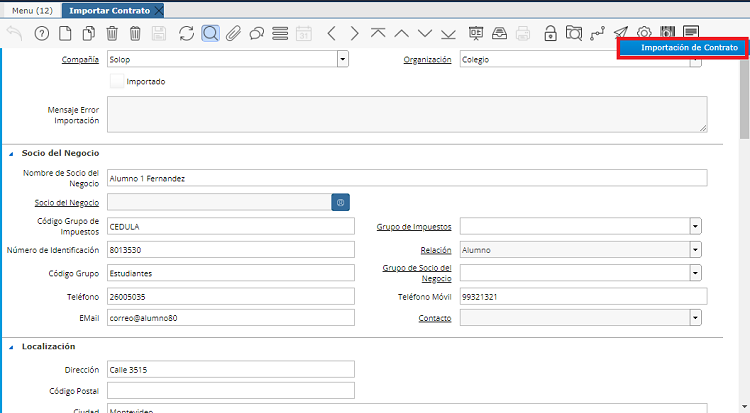The height and width of the screenshot is (413, 750).
Task: Open the Process gear icon
Action: [644, 33]
